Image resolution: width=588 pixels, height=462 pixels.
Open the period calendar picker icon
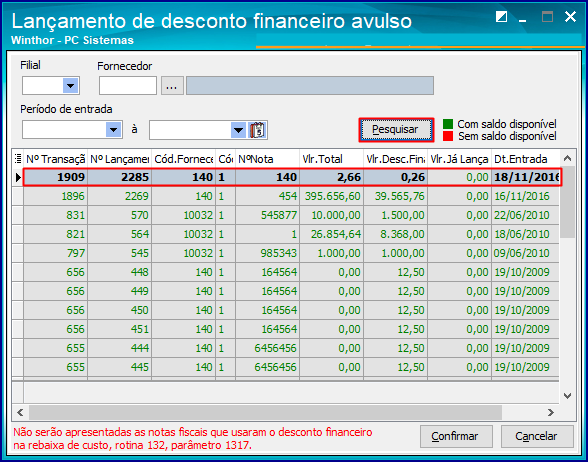[257, 130]
